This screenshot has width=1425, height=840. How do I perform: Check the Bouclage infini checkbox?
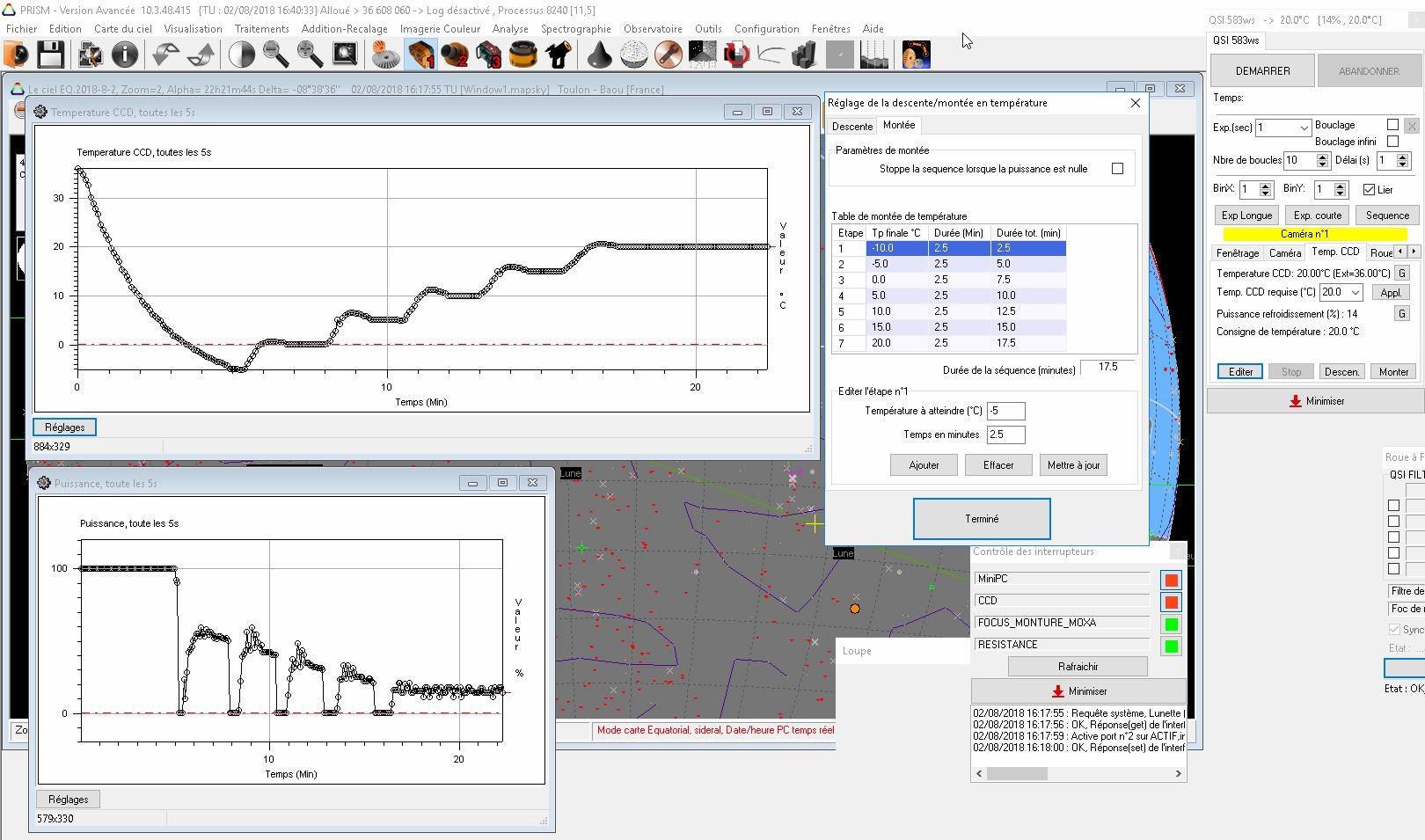click(x=1392, y=142)
